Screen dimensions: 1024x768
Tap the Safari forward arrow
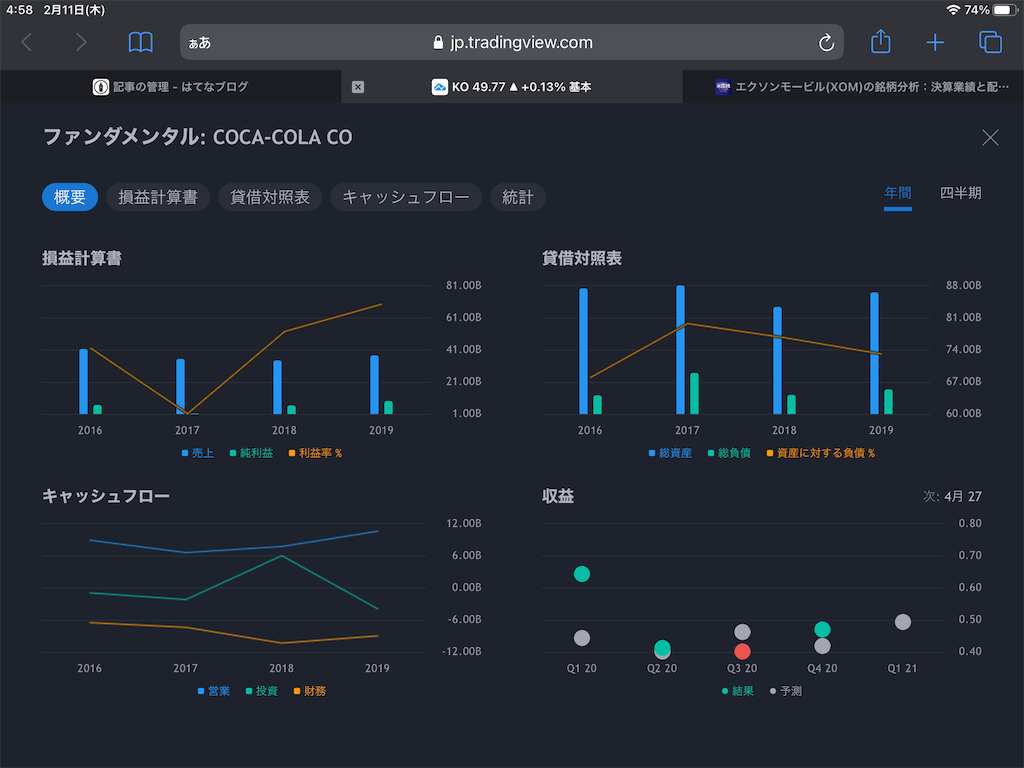81,42
